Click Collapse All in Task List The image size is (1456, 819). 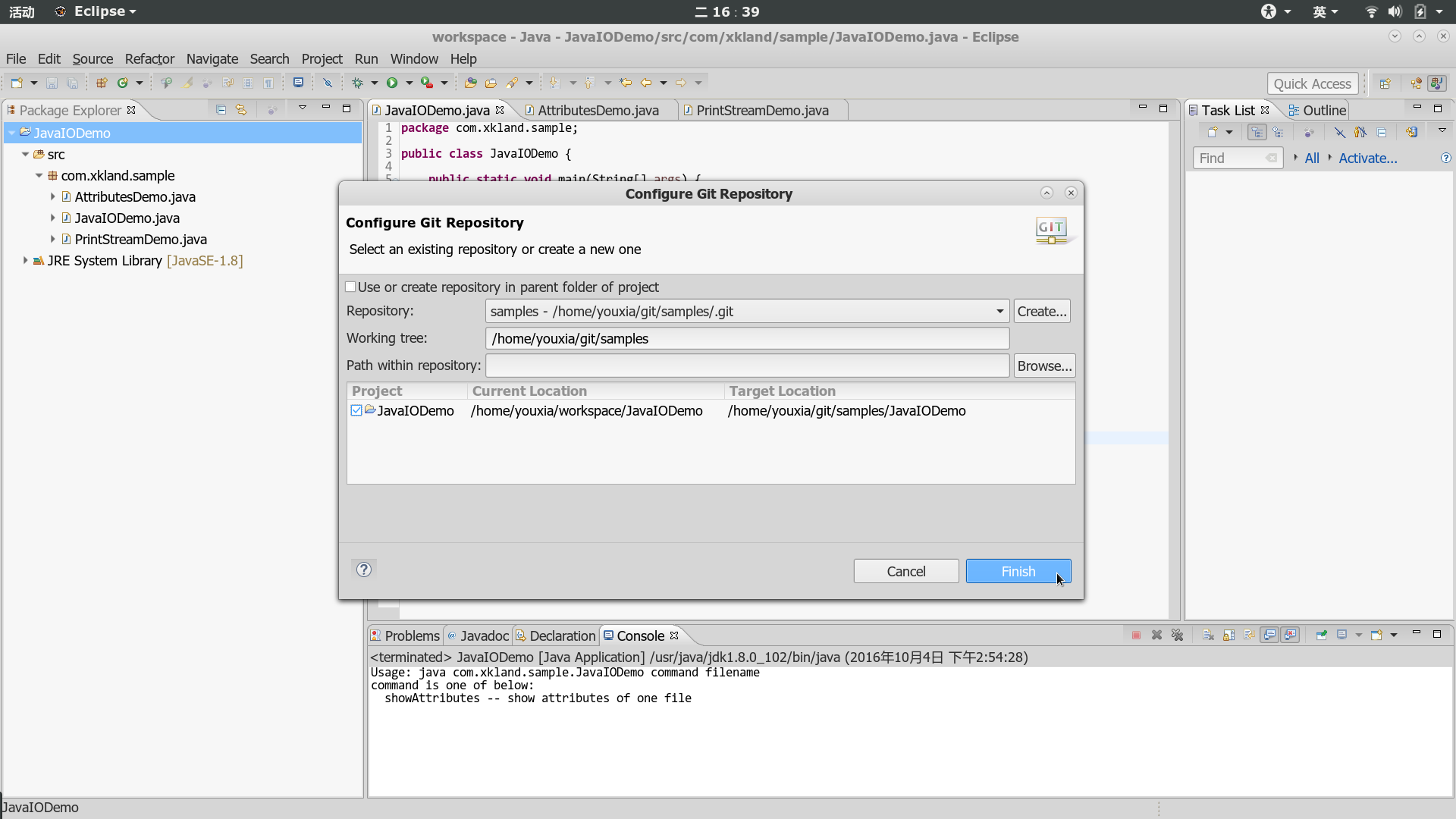pos(1382,132)
